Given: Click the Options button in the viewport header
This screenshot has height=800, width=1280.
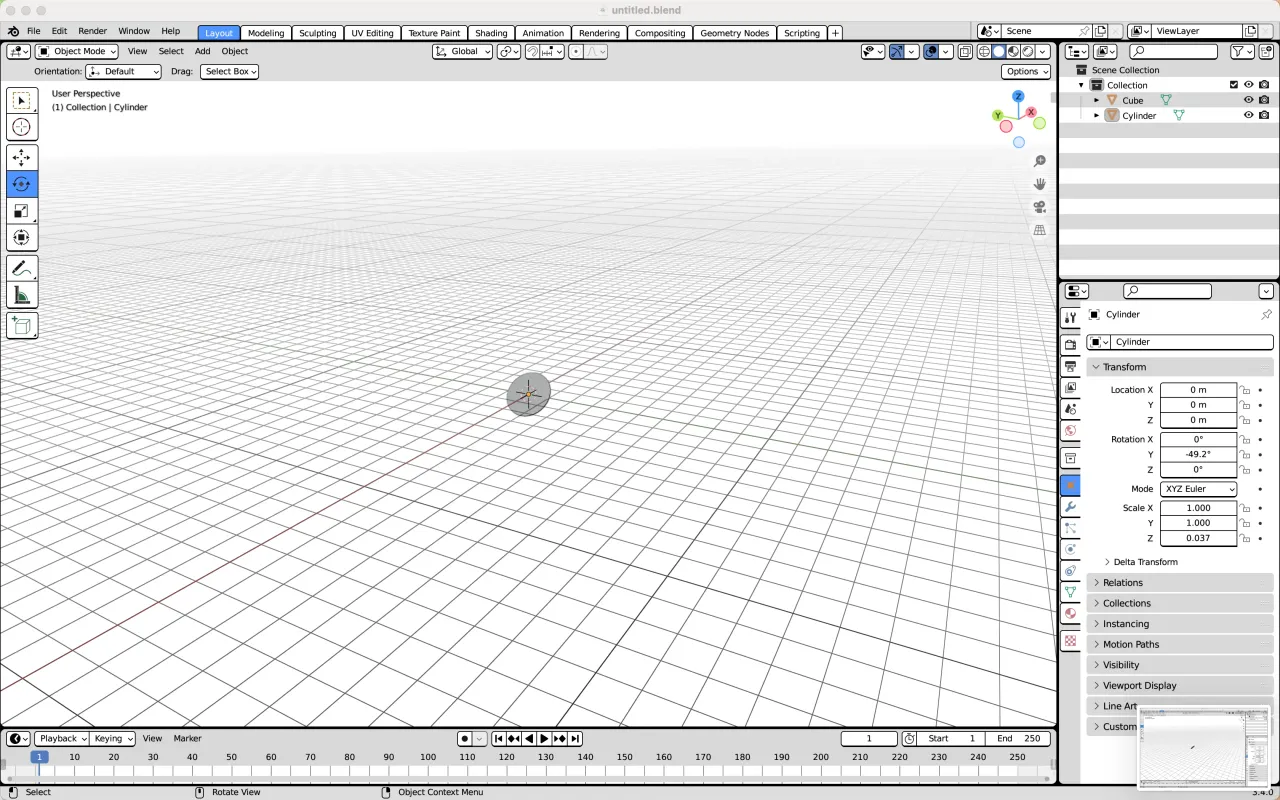Looking at the screenshot, I should (1025, 71).
